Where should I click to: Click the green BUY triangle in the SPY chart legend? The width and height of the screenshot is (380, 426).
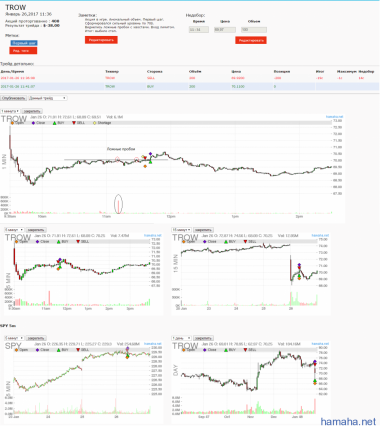click(59, 350)
